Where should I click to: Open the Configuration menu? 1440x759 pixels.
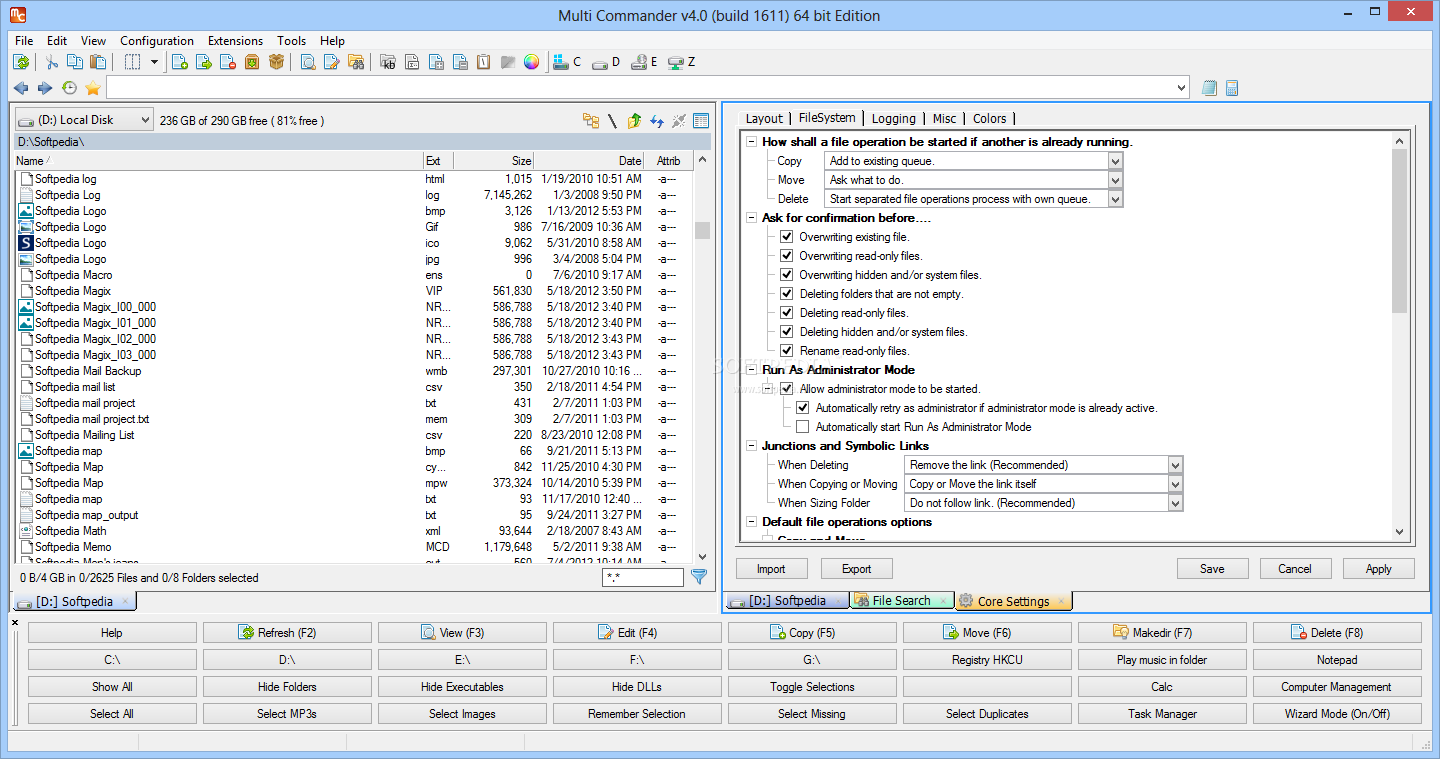click(157, 41)
